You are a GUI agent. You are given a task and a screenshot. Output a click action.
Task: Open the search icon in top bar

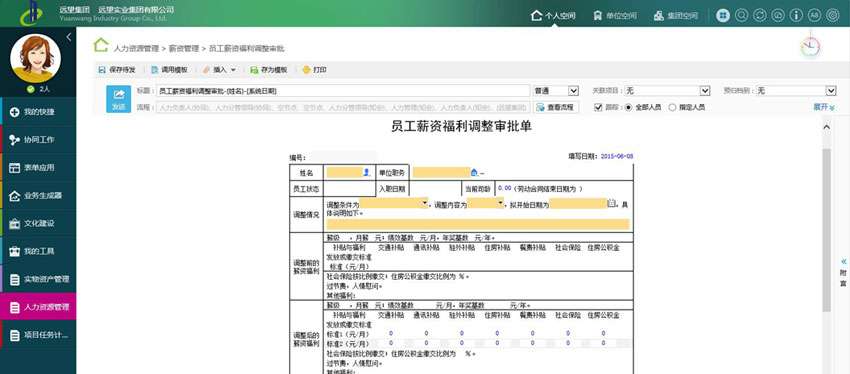(x=741, y=15)
